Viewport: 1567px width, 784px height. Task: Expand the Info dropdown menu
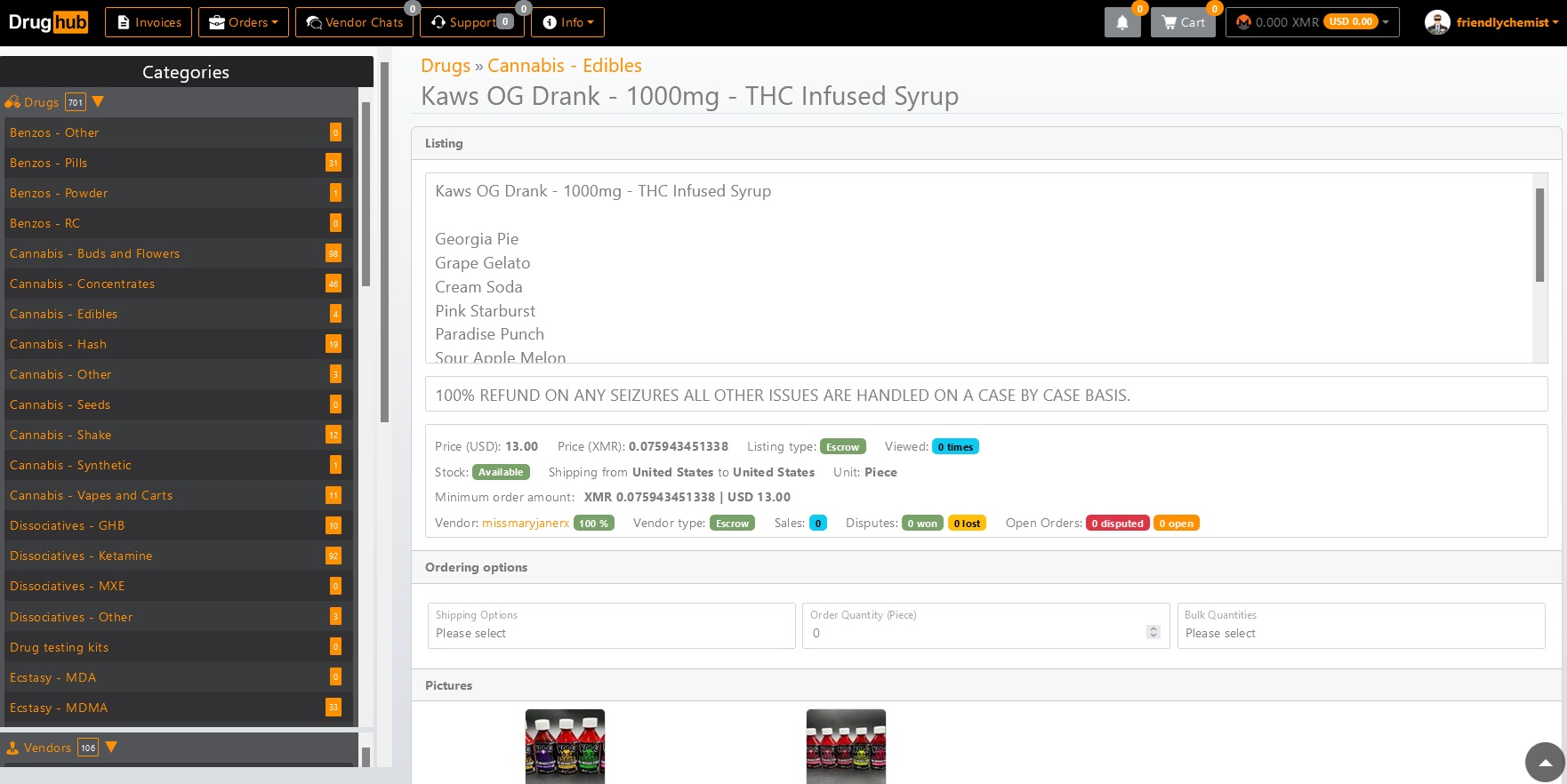tap(567, 22)
